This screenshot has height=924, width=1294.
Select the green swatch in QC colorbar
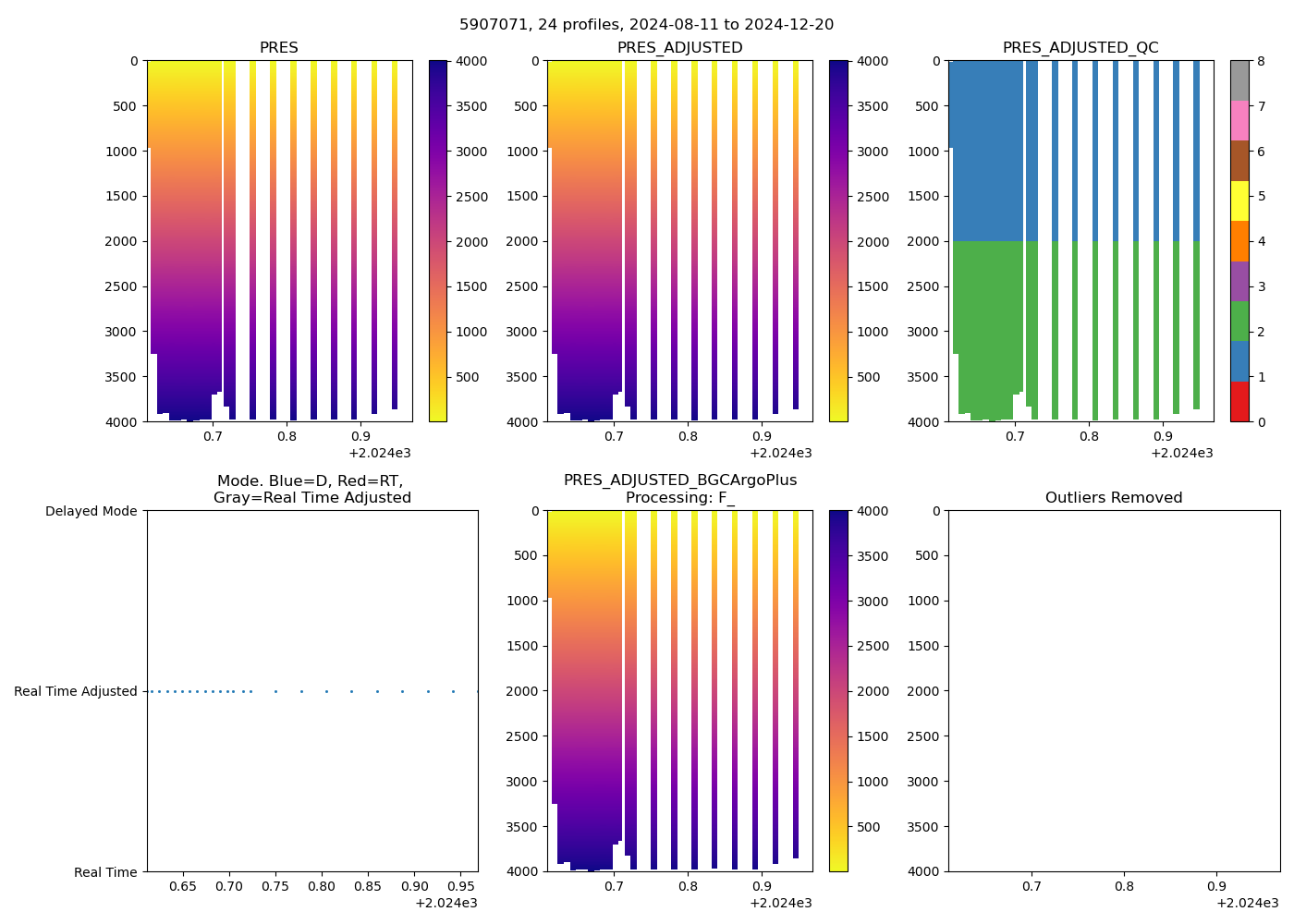click(1239, 321)
